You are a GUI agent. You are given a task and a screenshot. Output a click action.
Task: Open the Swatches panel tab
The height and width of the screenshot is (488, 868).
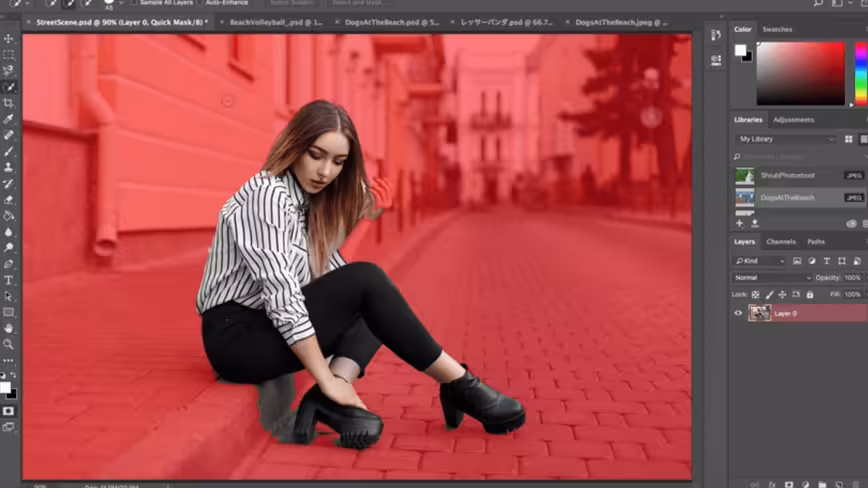click(777, 29)
